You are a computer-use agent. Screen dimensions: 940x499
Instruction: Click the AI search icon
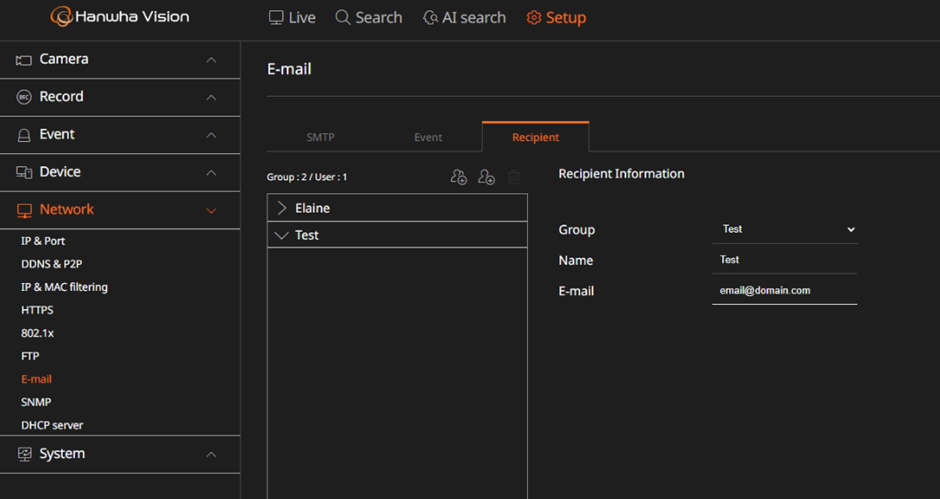point(430,17)
